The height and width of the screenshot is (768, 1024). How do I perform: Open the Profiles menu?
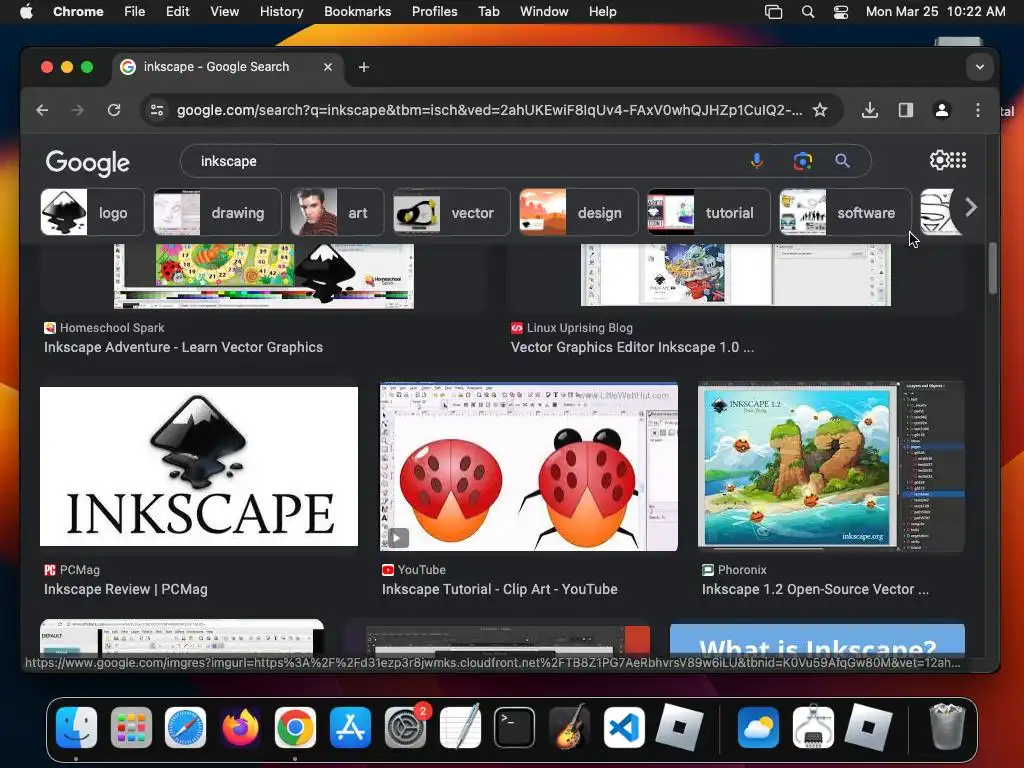[434, 12]
